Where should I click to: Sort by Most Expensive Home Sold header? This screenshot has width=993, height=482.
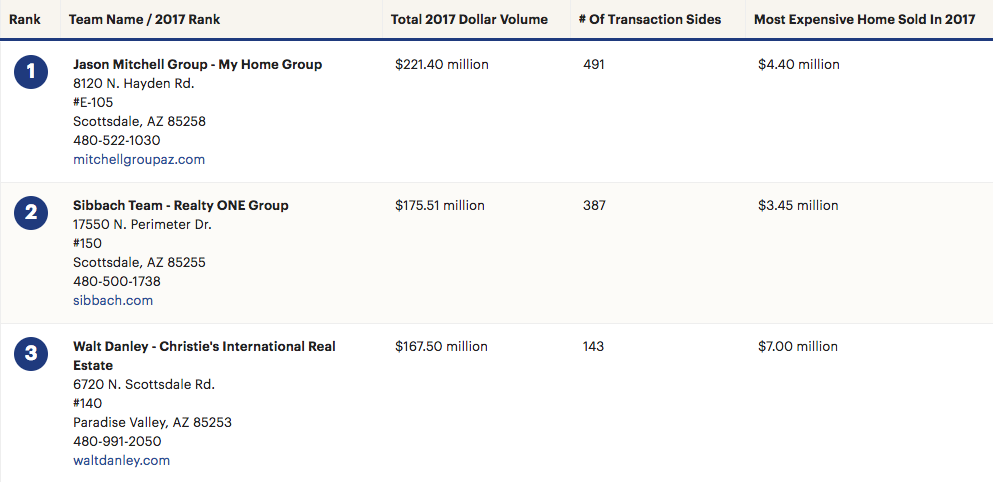pyautogui.click(x=864, y=20)
